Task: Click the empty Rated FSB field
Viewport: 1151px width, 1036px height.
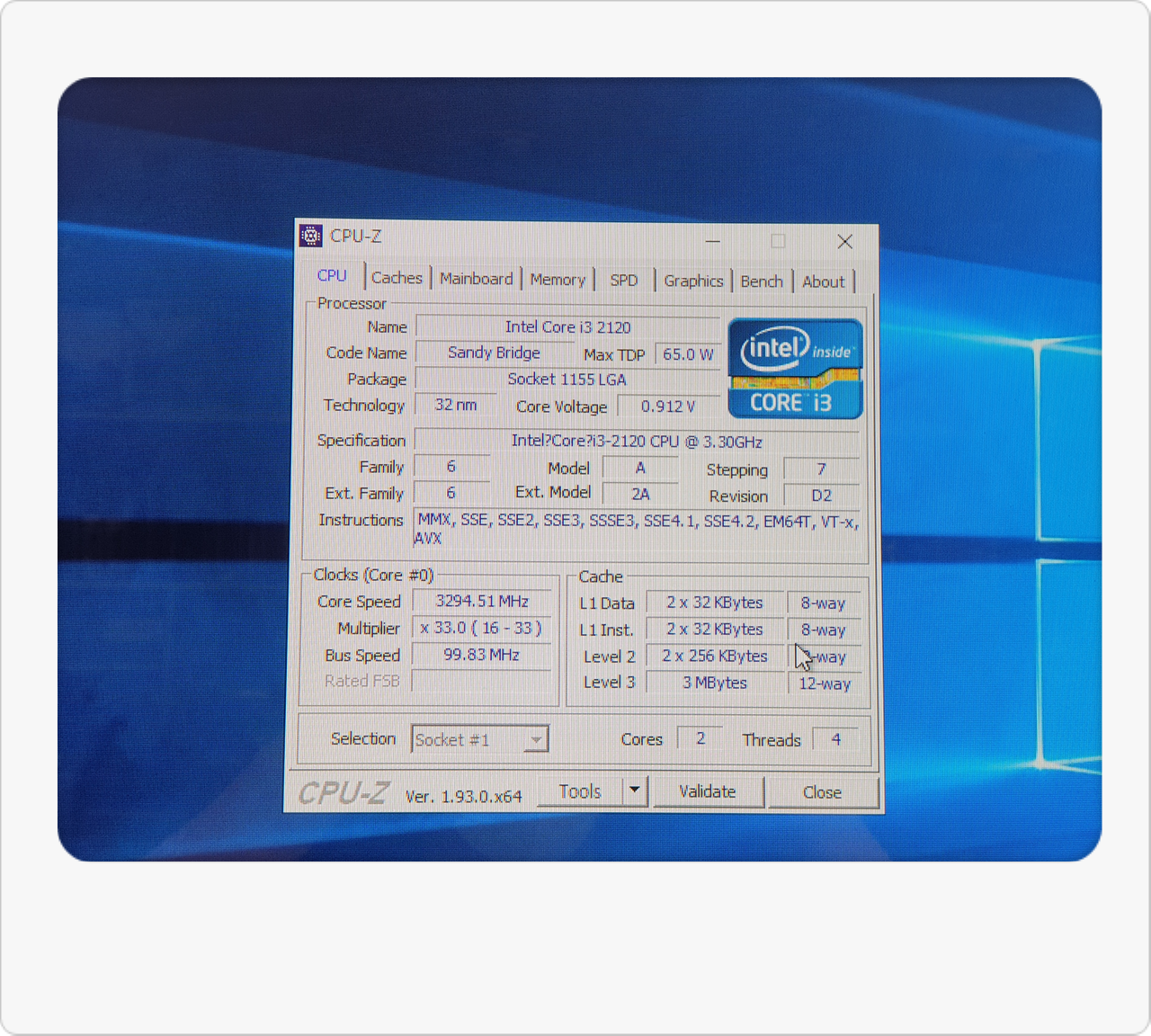Action: coord(482,681)
